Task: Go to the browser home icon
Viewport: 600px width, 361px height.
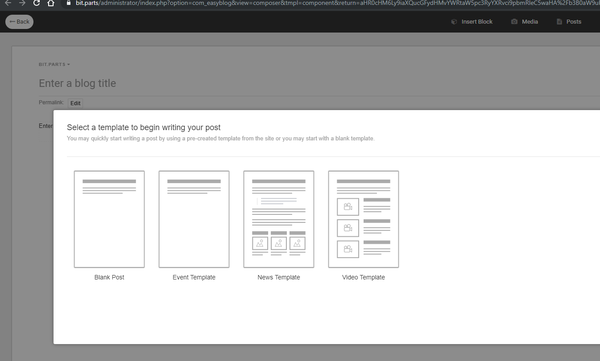Action: 51,3
